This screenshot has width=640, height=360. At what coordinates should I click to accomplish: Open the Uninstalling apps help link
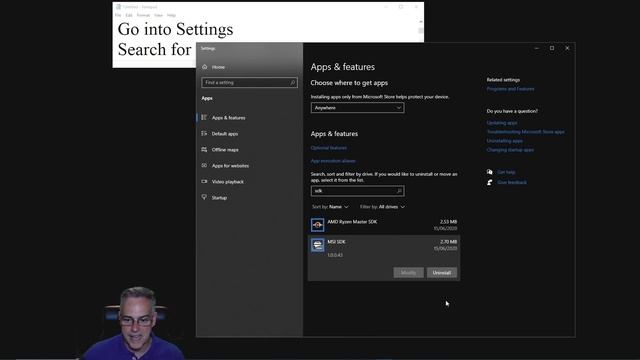(504, 141)
